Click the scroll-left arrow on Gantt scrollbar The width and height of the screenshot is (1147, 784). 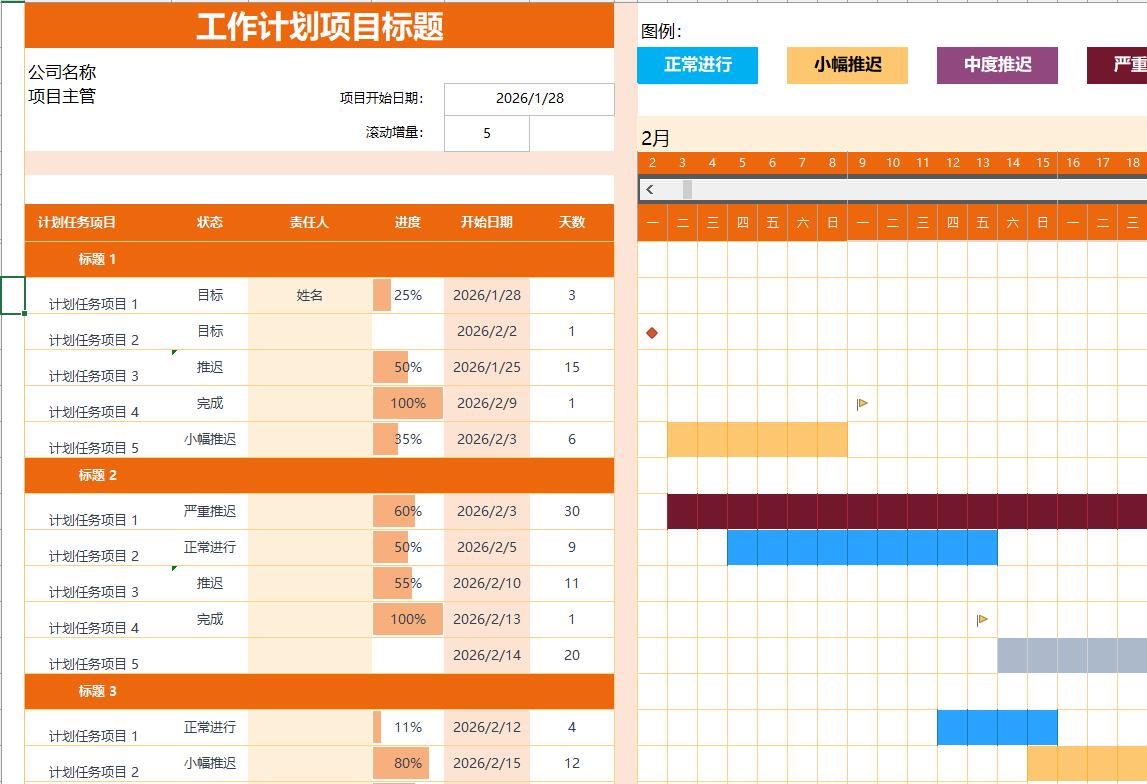(x=650, y=189)
